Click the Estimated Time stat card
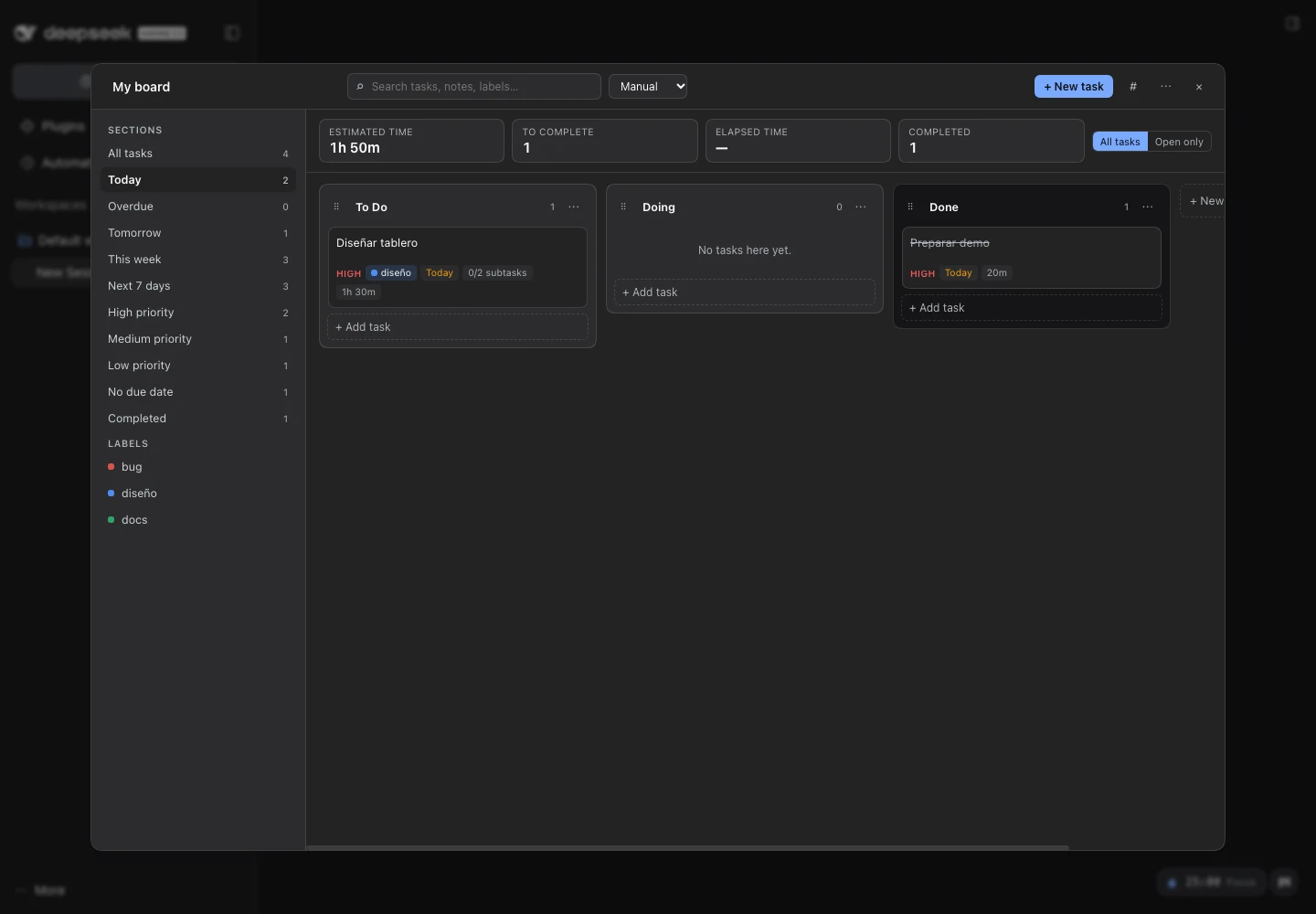Viewport: 1316px width, 914px height. click(x=411, y=141)
